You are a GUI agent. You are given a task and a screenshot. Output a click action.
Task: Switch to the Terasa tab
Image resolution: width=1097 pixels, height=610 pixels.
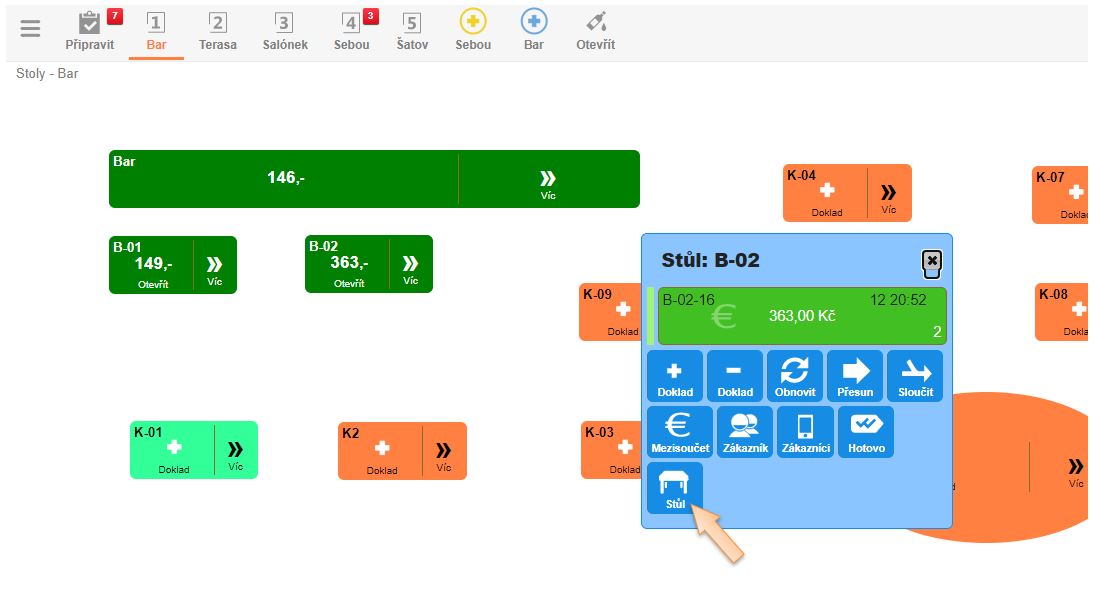[218, 31]
